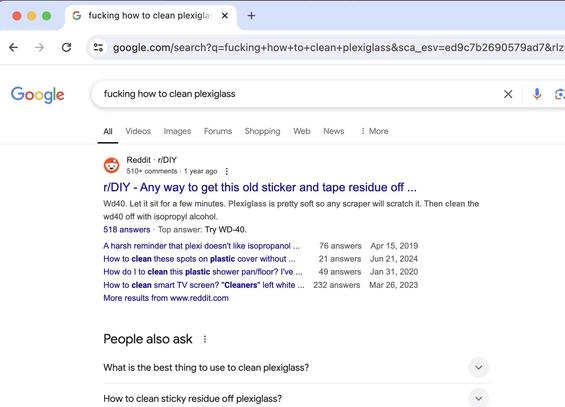Click the '49 answers' text
The width and height of the screenshot is (565, 407).
point(340,272)
